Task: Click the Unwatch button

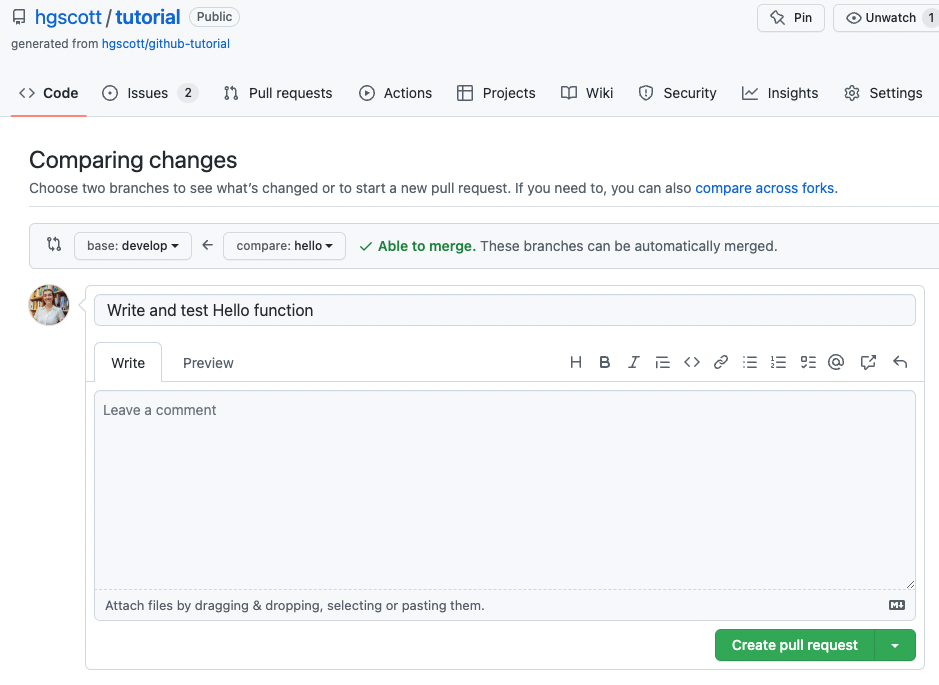Action: point(886,18)
